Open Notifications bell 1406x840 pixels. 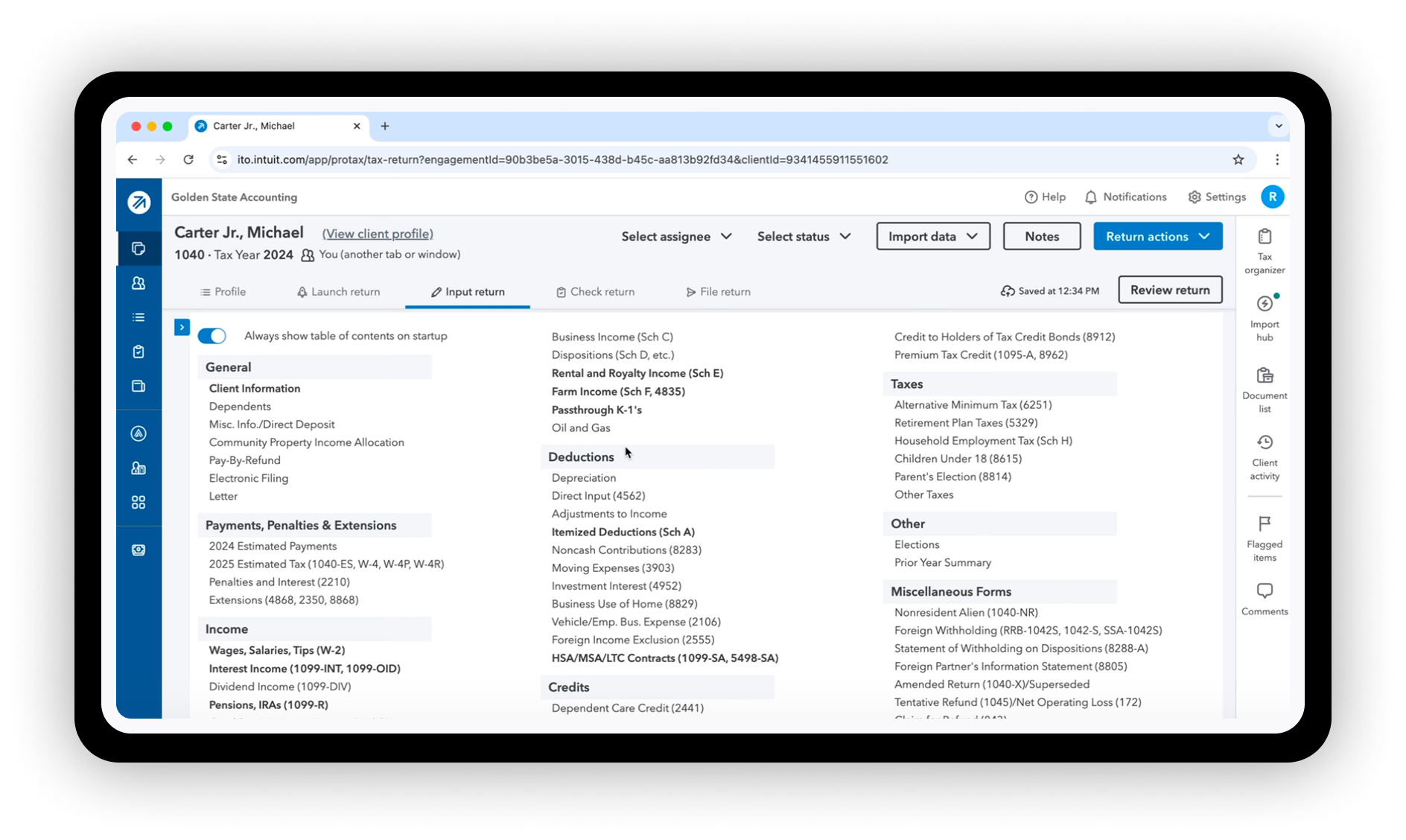[x=1125, y=197]
